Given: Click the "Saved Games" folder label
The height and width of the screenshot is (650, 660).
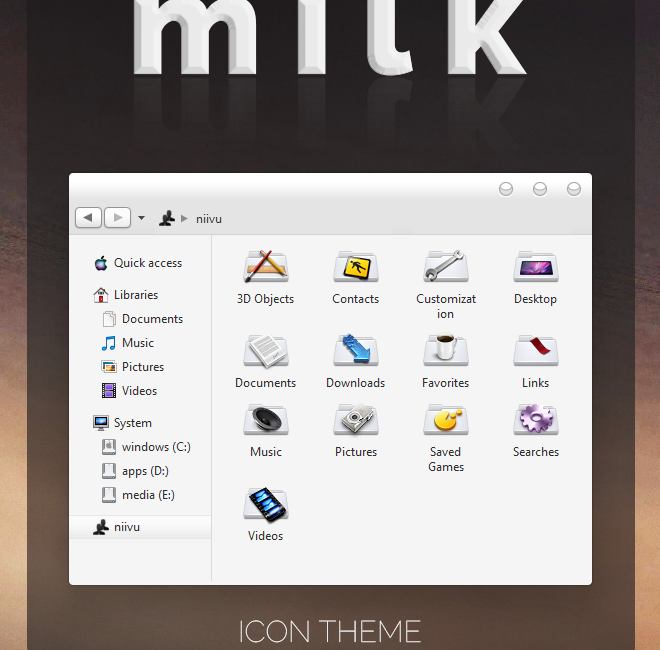Looking at the screenshot, I should 446,459.
